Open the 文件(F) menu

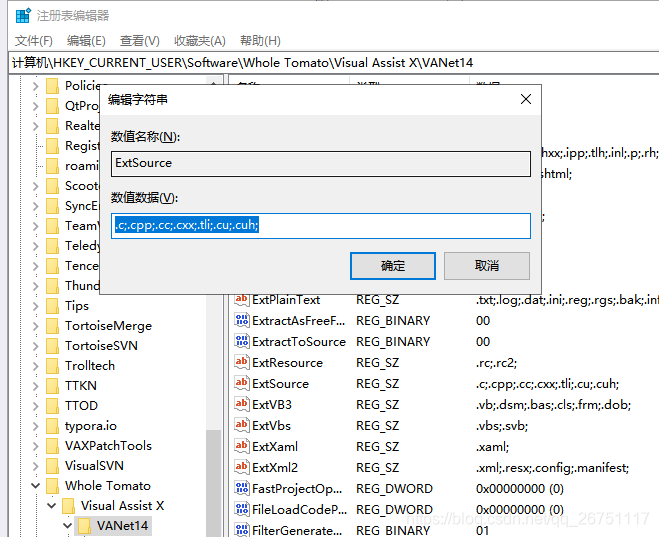tap(34, 41)
